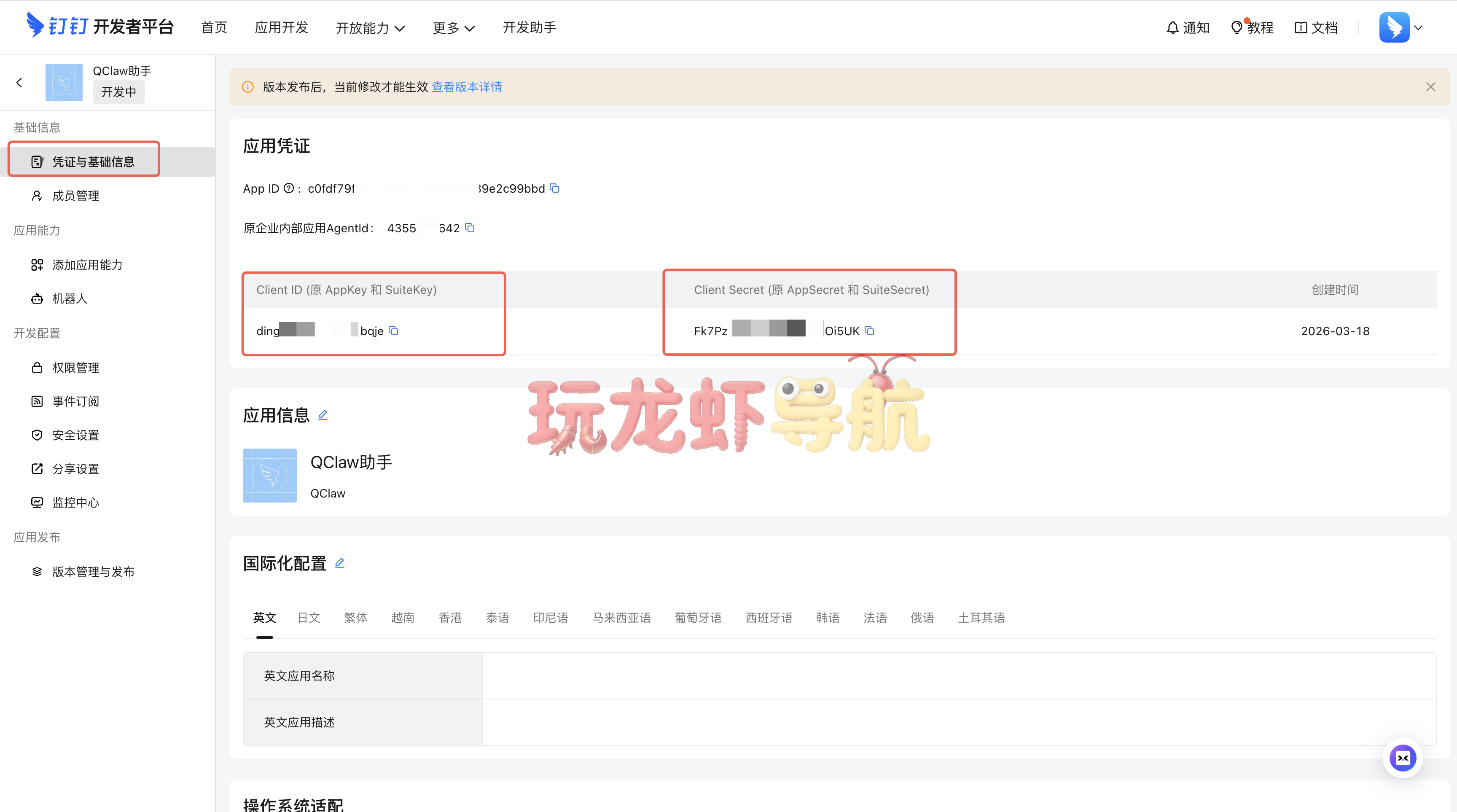
Task: Click the 英文应用名称 value field
Action: click(959, 676)
